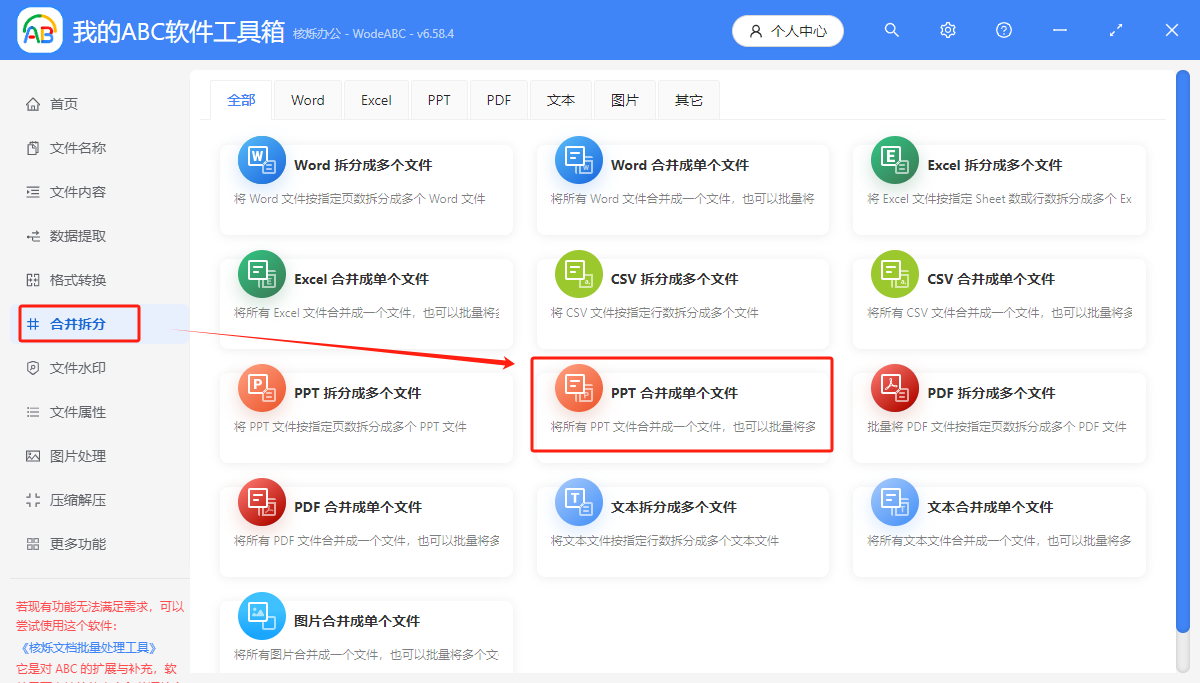Switch to the PDF tab
The image size is (1200, 683).
click(498, 99)
